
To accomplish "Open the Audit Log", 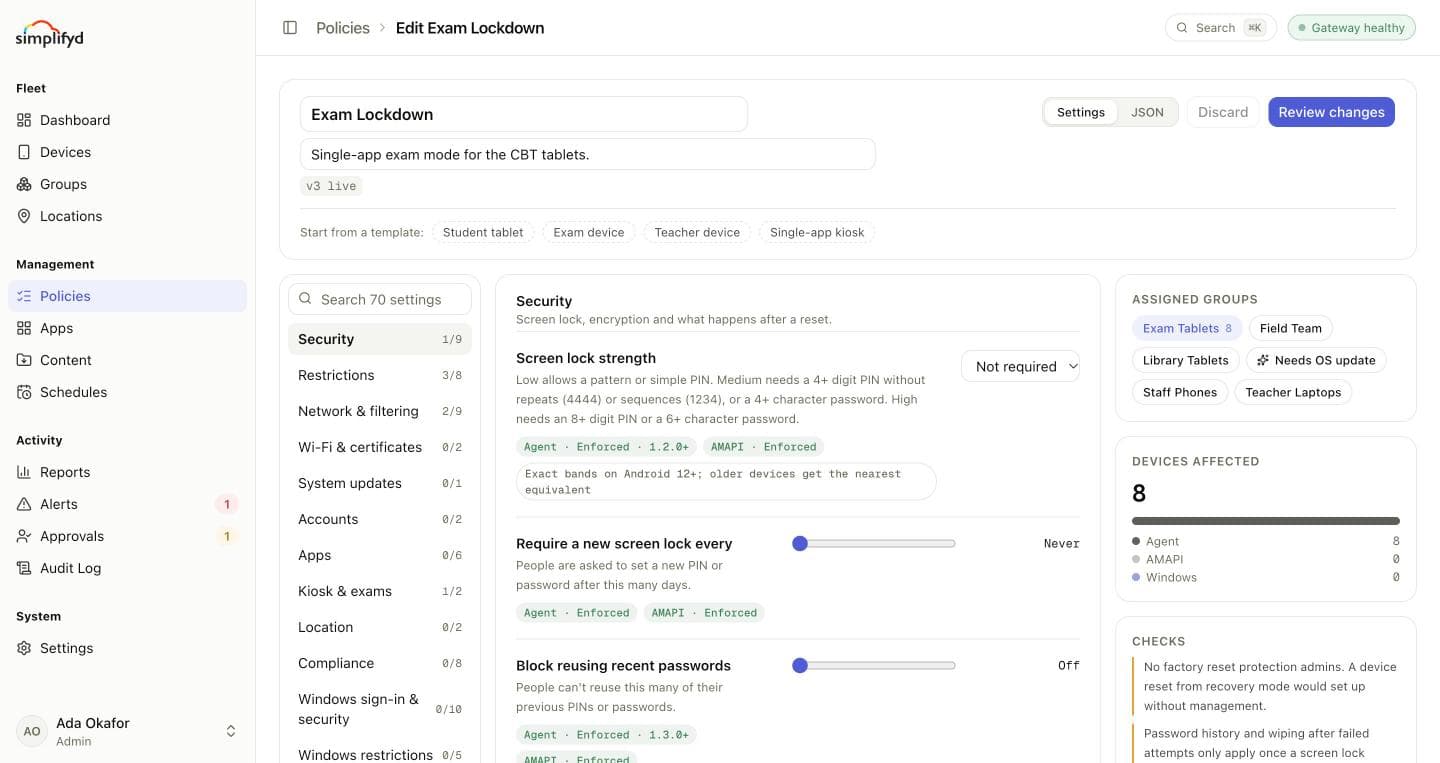I will pos(127,568).
